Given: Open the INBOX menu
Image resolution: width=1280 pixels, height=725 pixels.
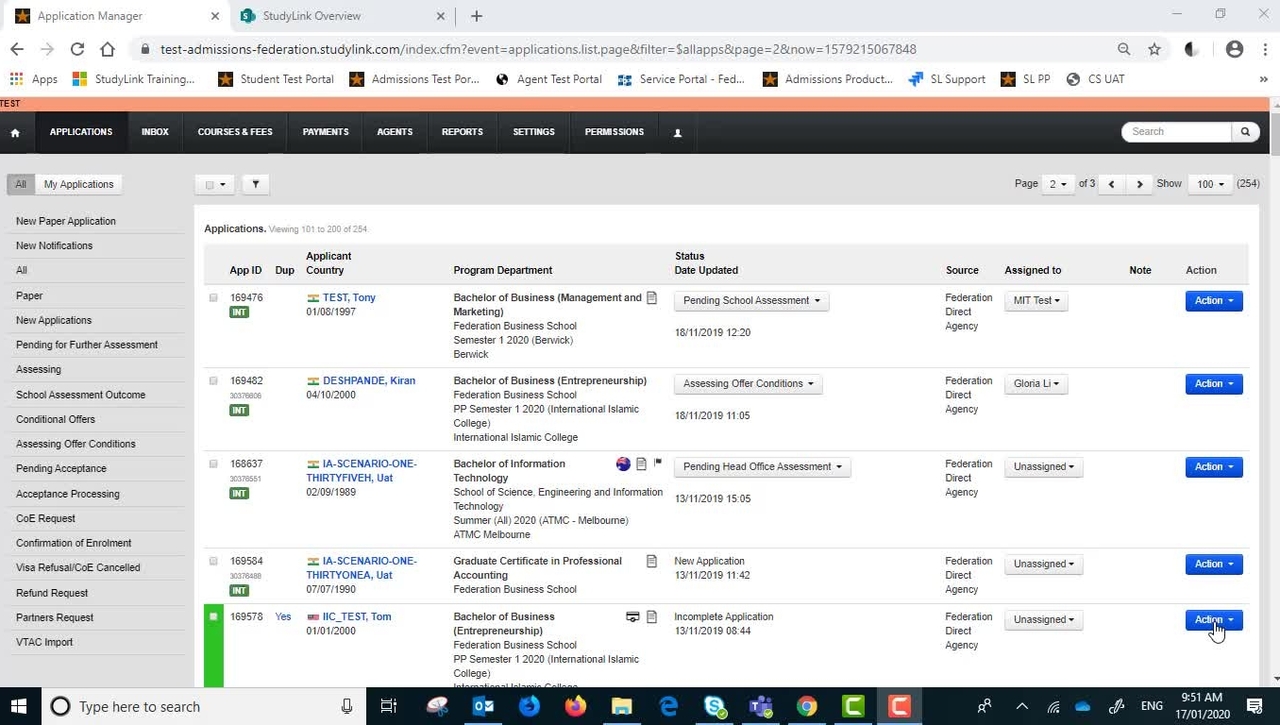Looking at the screenshot, I should [x=155, y=132].
